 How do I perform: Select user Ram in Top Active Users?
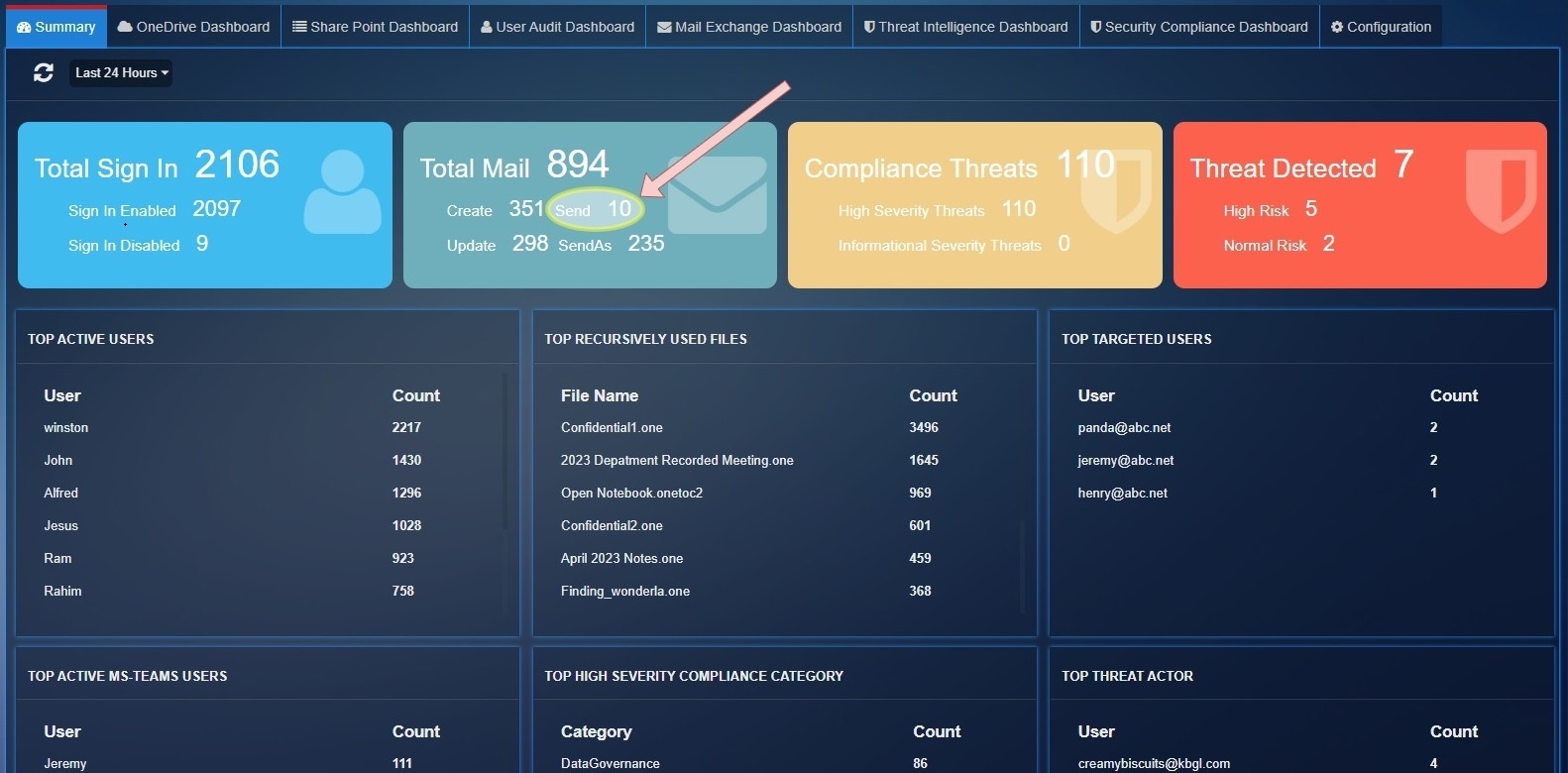click(57, 559)
